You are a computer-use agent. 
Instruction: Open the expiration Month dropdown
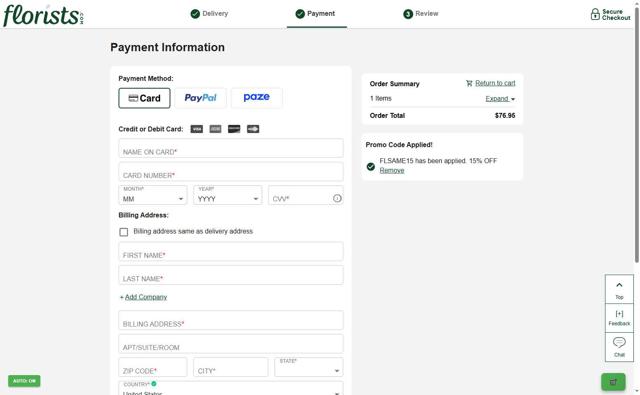pos(153,195)
